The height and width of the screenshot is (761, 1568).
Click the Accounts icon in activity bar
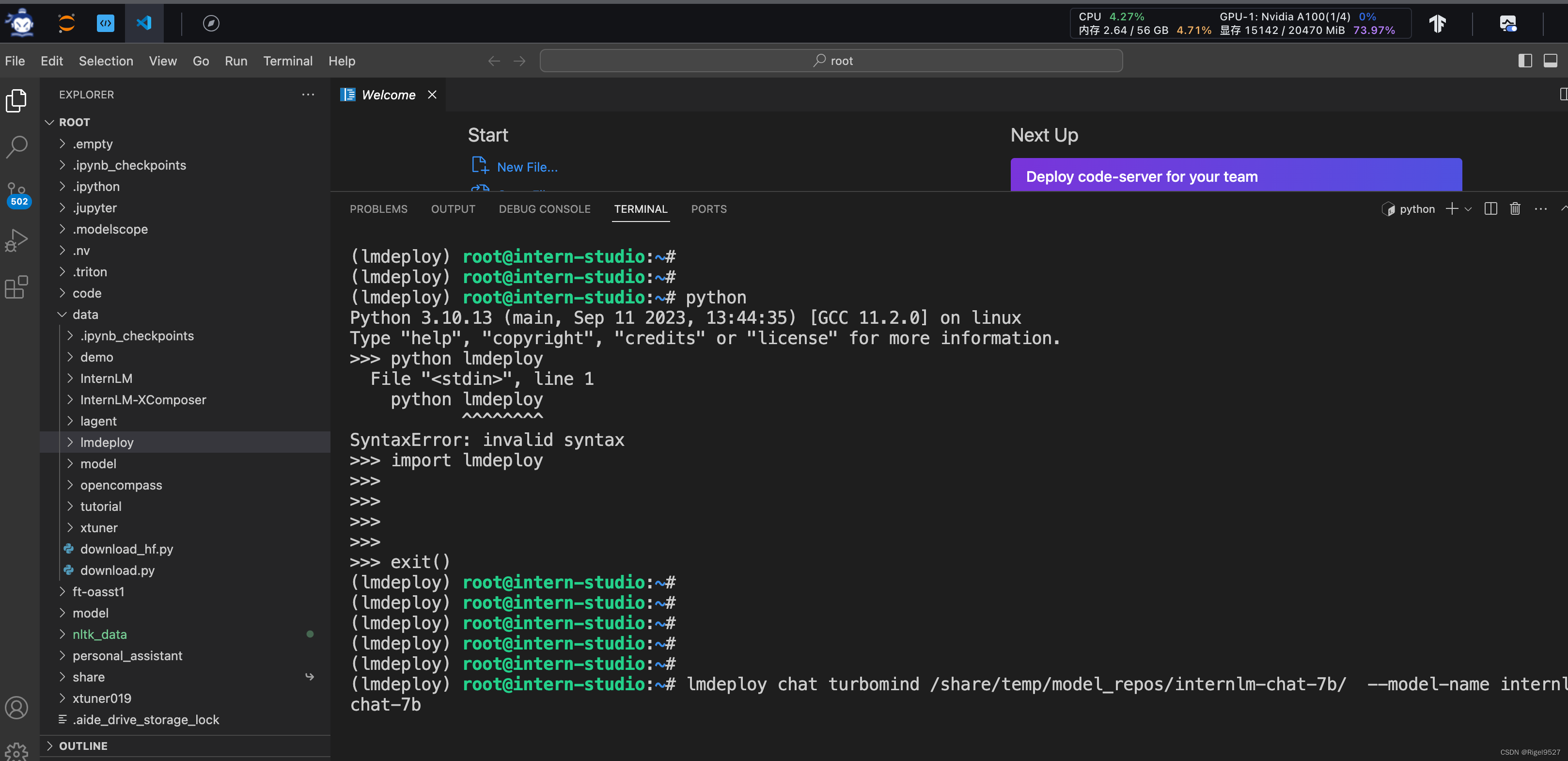point(16,707)
